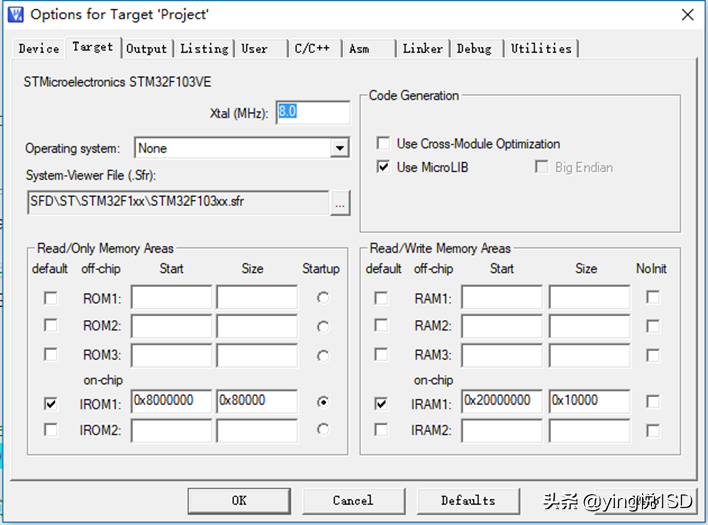
Task: Switch to the Linker tab
Action: pyautogui.click(x=423, y=48)
